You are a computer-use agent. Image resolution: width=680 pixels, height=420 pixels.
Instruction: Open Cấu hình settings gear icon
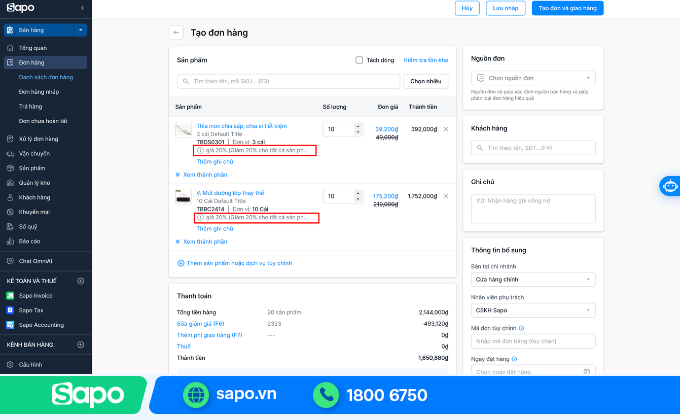[x=10, y=364]
